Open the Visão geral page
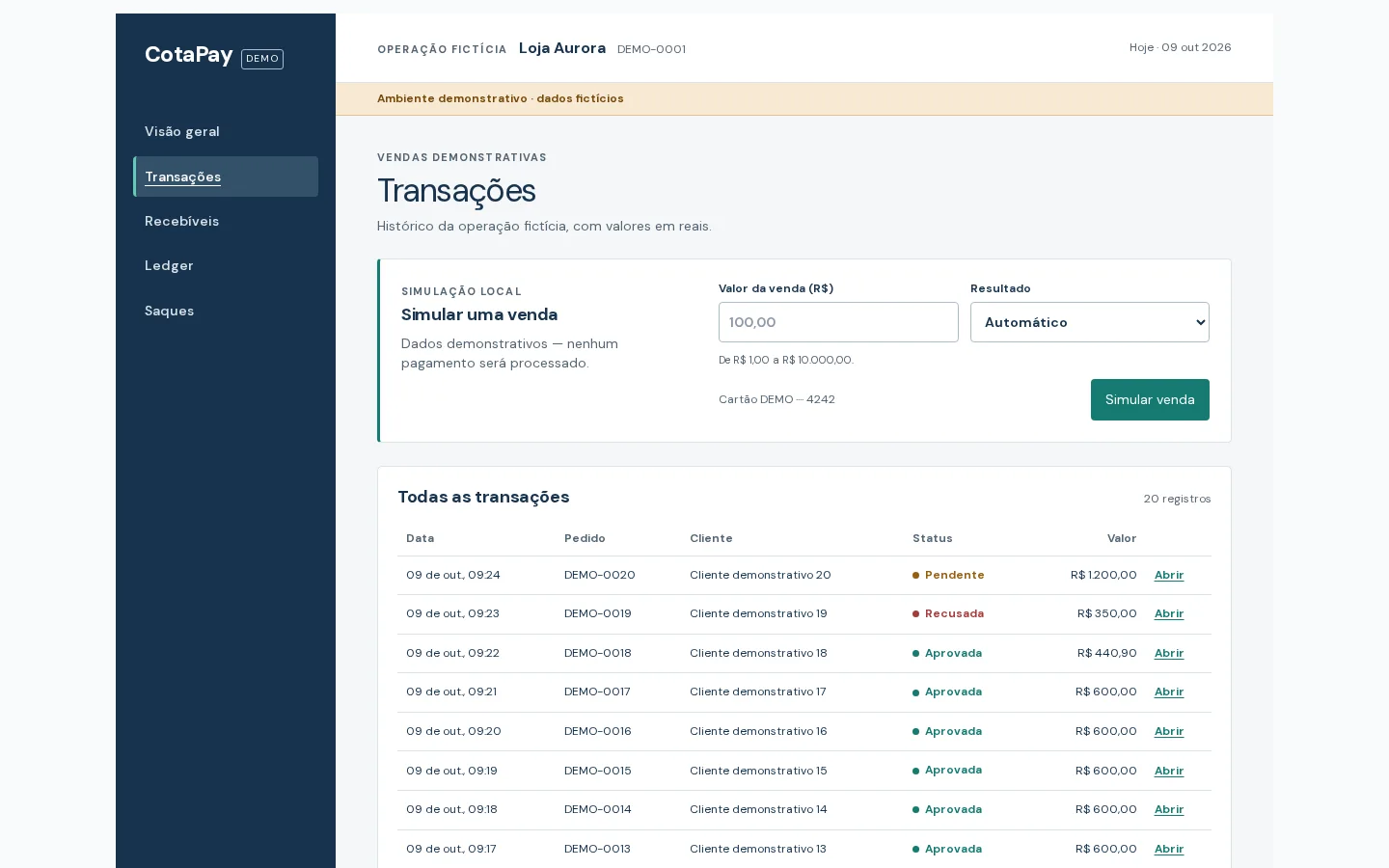This screenshot has width=1389, height=868. (x=182, y=131)
